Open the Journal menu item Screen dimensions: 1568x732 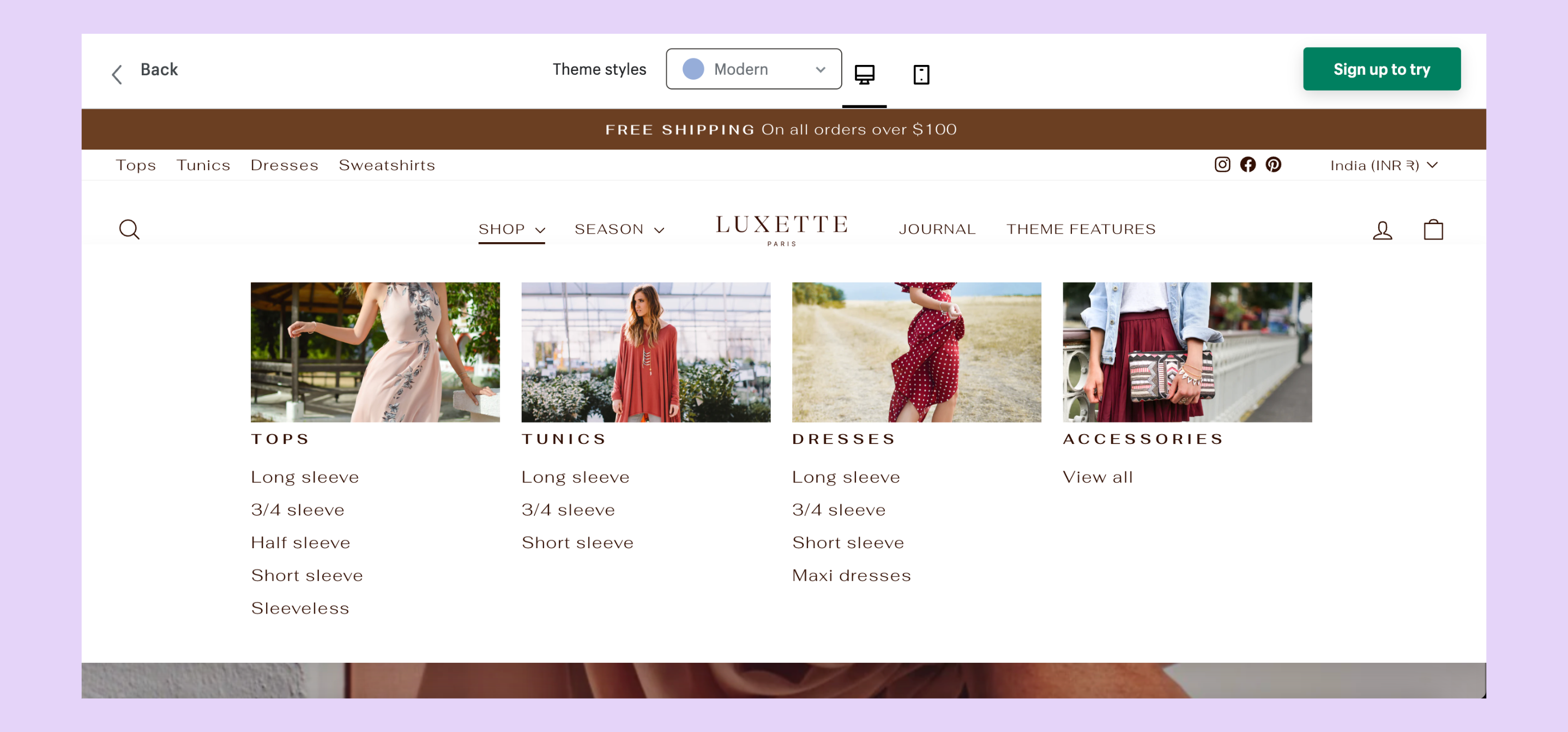tap(937, 230)
